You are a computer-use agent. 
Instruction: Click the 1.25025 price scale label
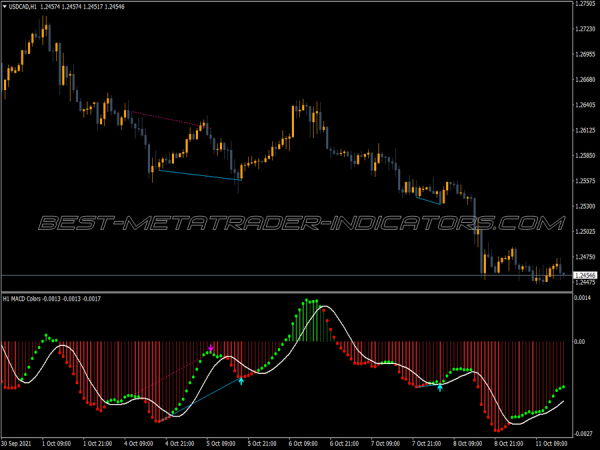pyautogui.click(x=585, y=232)
